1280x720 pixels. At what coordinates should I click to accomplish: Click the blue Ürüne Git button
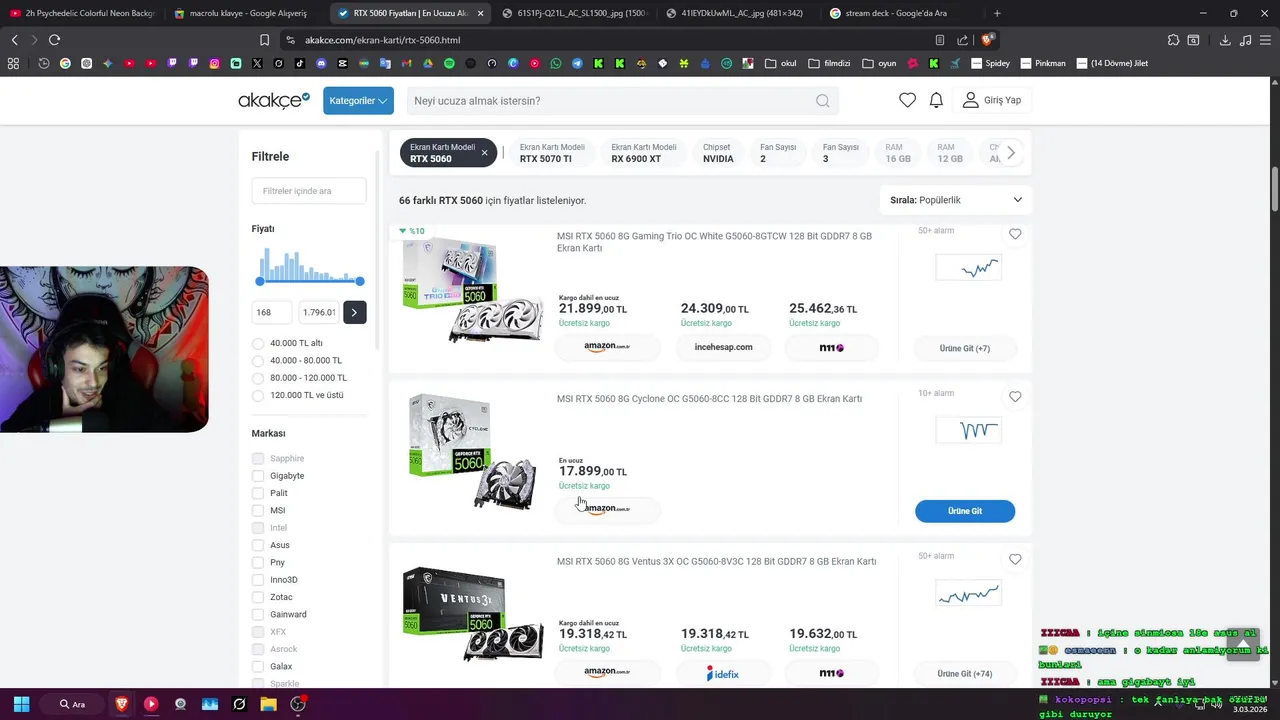pyautogui.click(x=965, y=511)
